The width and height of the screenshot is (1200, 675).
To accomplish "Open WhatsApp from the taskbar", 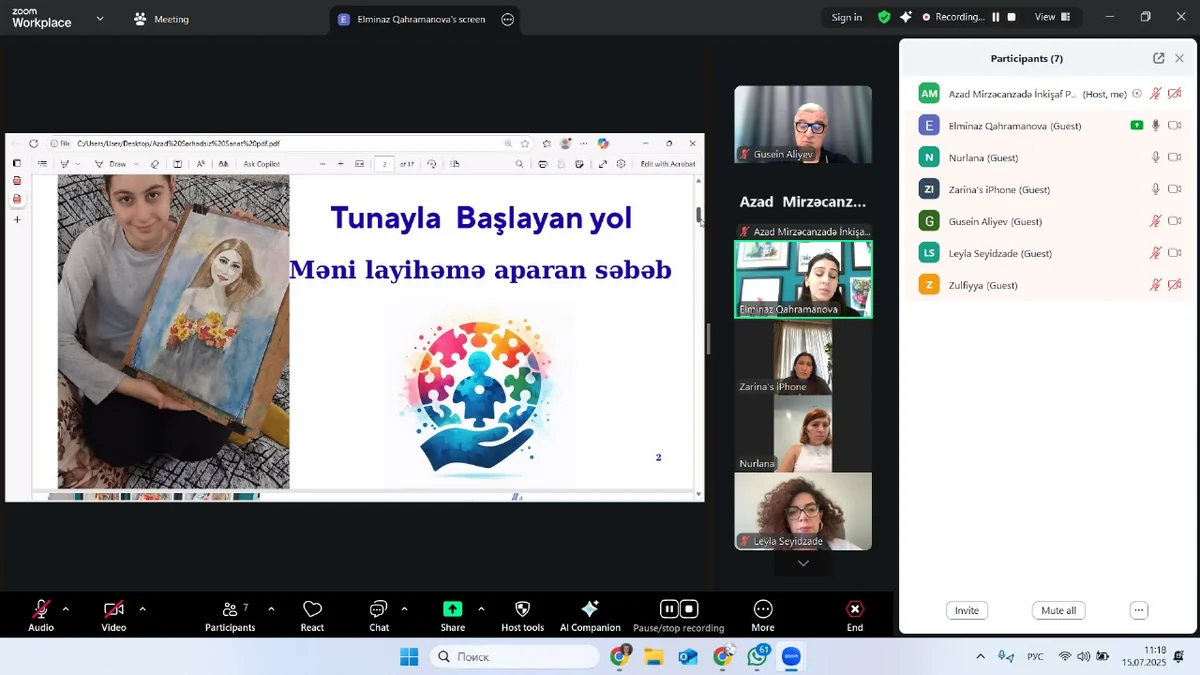I will (x=757, y=657).
